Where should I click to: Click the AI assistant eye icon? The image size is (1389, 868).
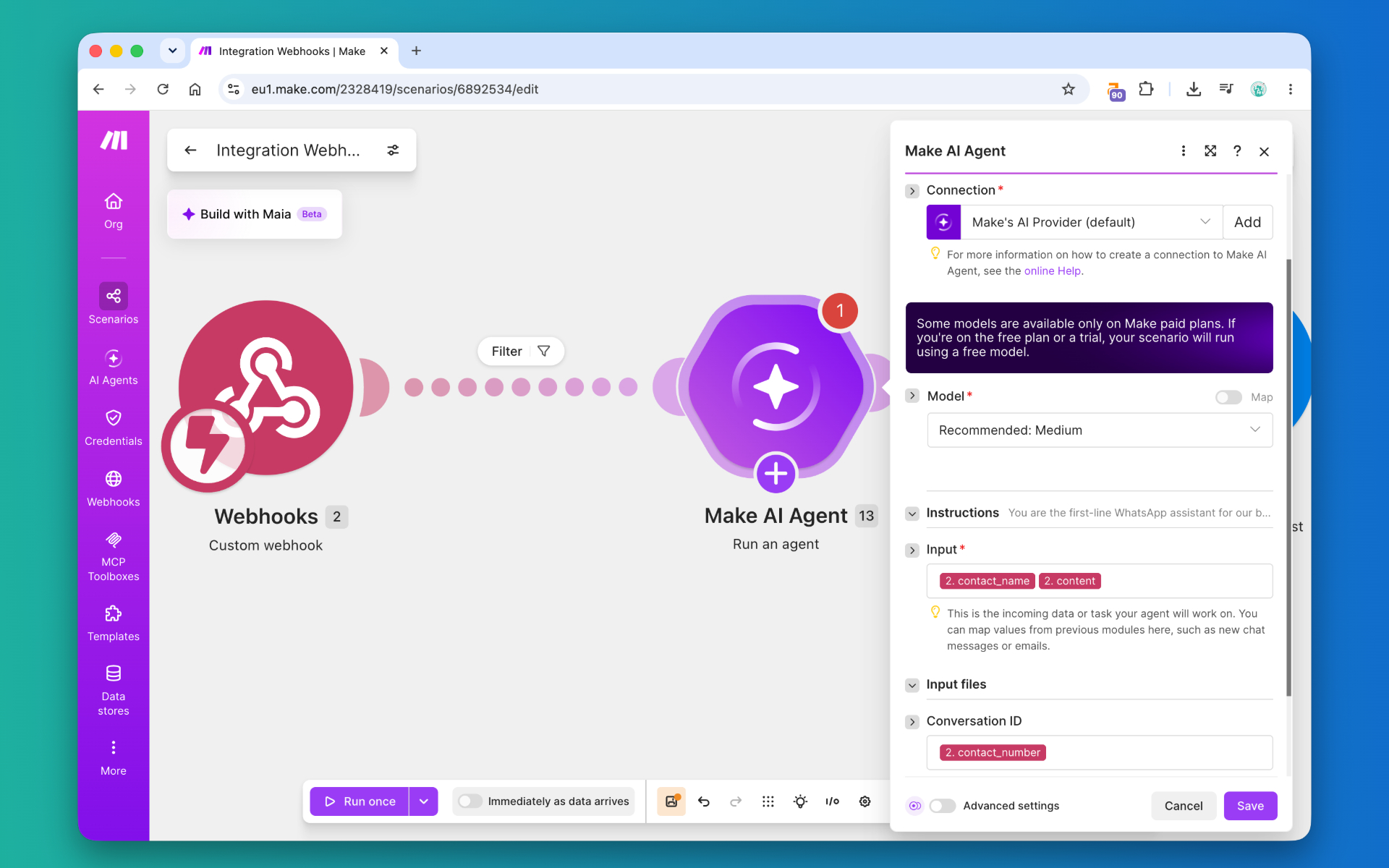coord(915,806)
